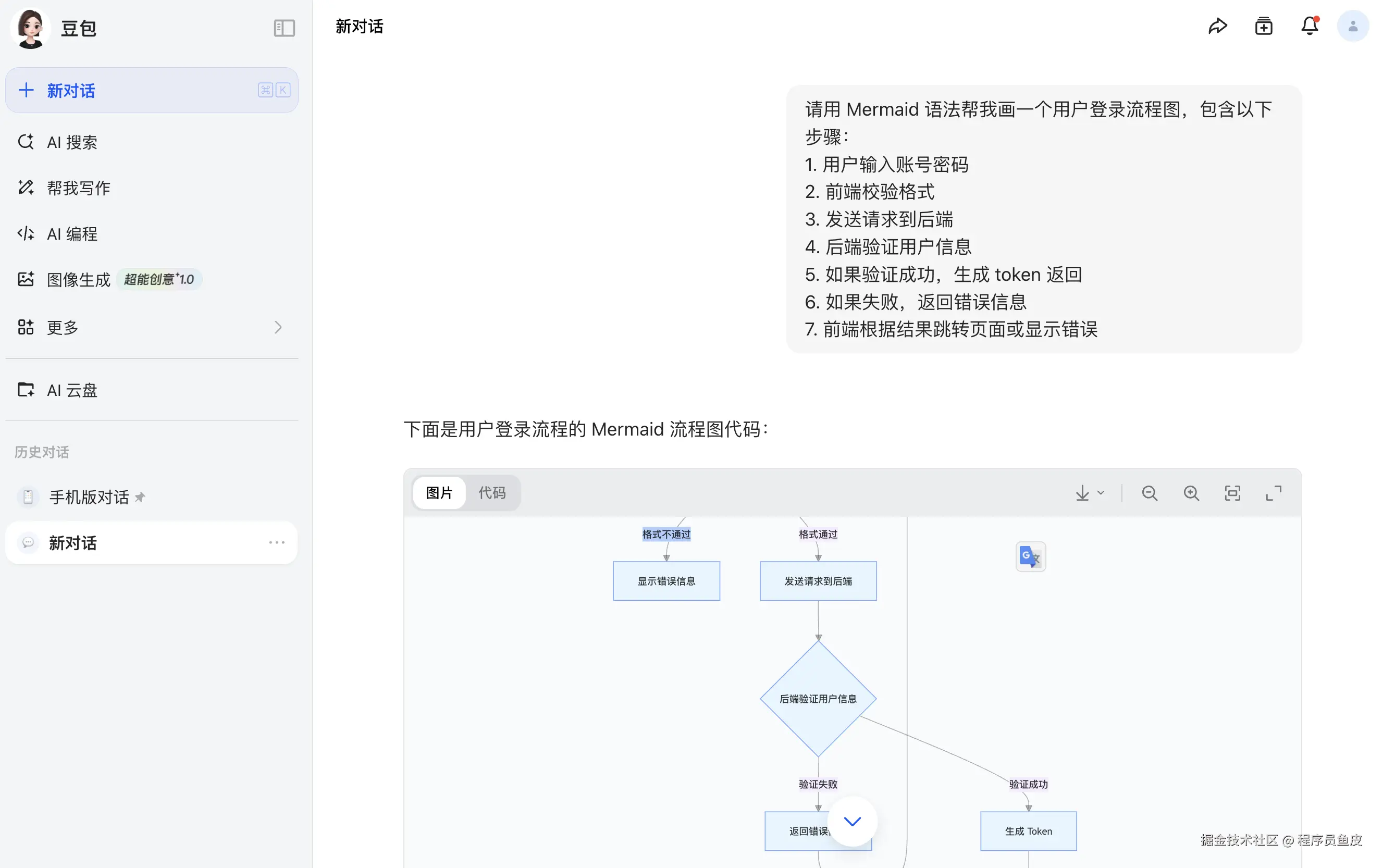Open options for 新对话 history item

[x=277, y=542]
